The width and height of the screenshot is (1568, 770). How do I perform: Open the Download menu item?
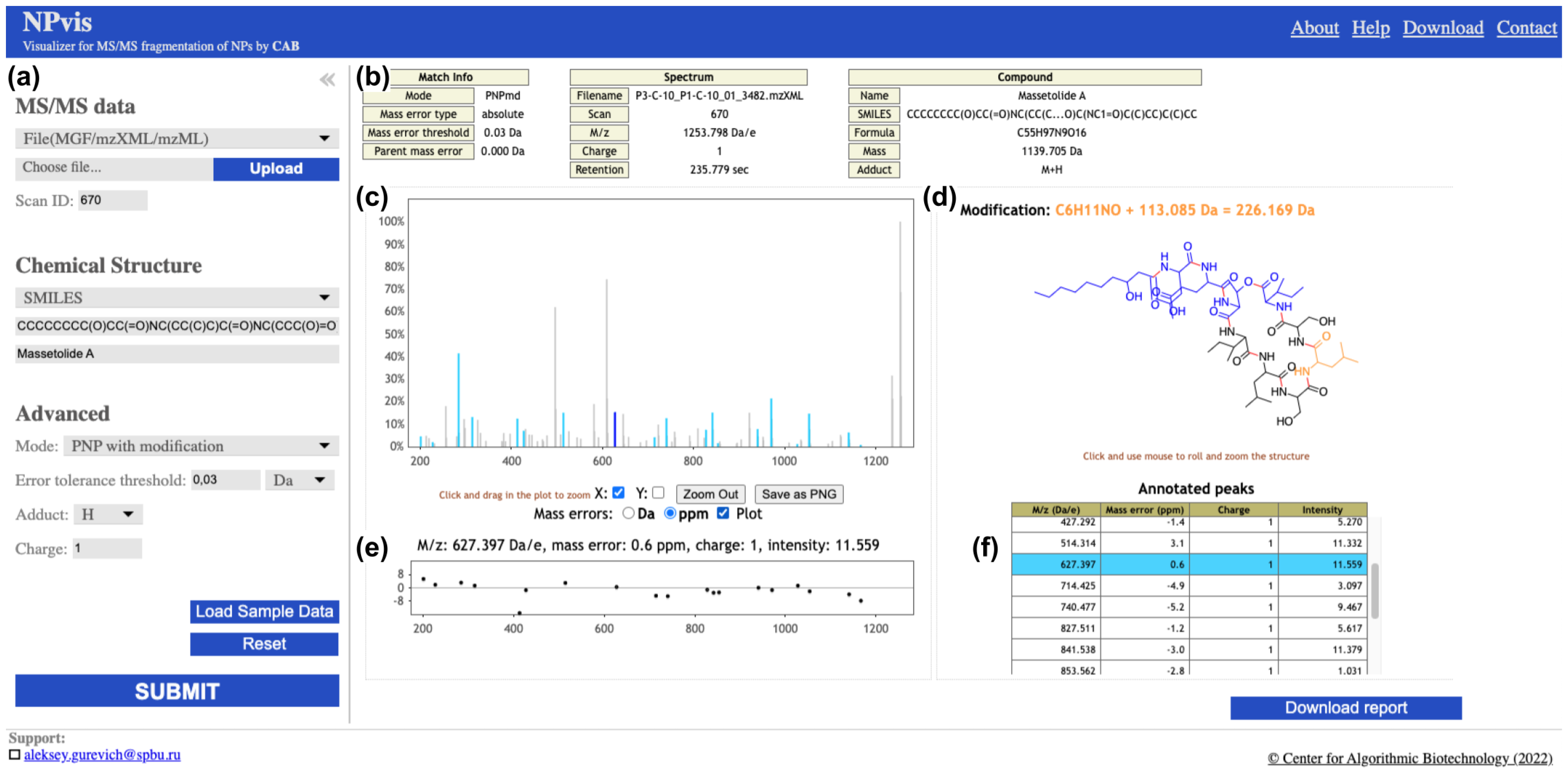click(x=1443, y=28)
